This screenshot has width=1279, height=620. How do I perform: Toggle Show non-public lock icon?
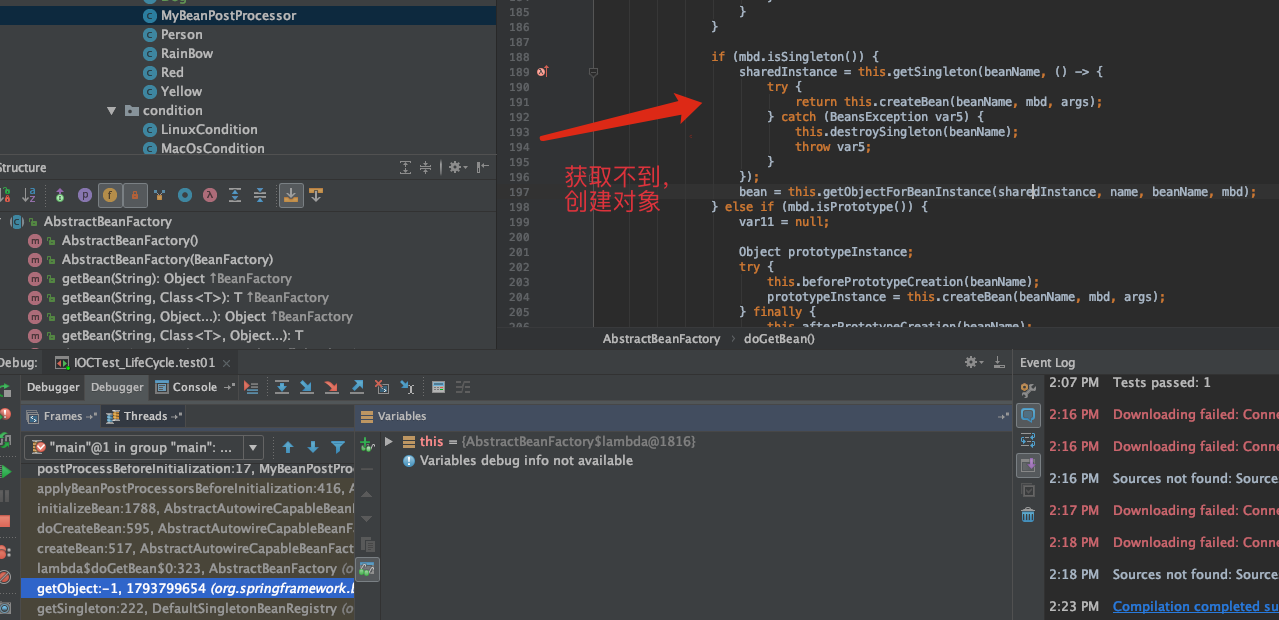click(135, 195)
